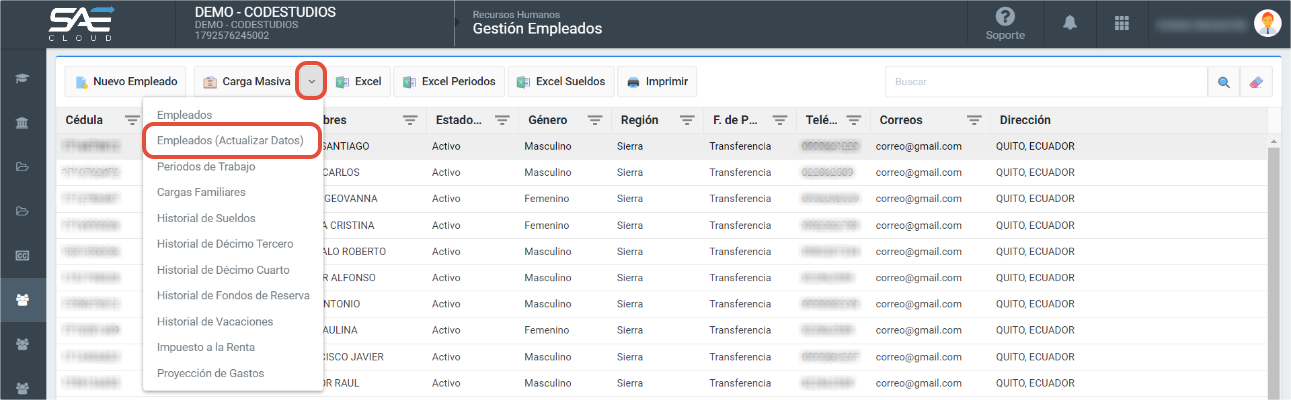Select Empleados menu entry
Image resolution: width=1291 pixels, height=400 pixels.
[231, 115]
